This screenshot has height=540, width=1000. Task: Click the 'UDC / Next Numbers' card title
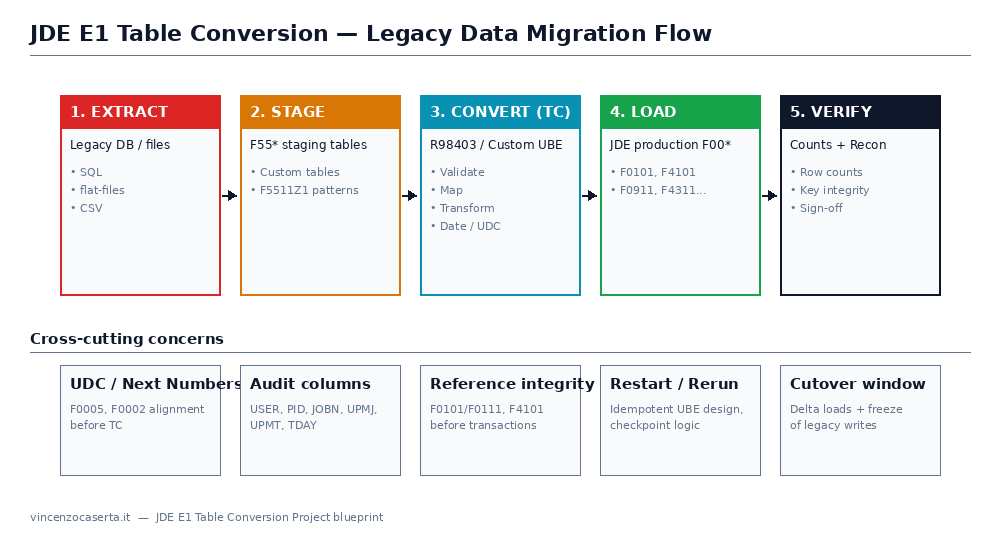(156, 384)
